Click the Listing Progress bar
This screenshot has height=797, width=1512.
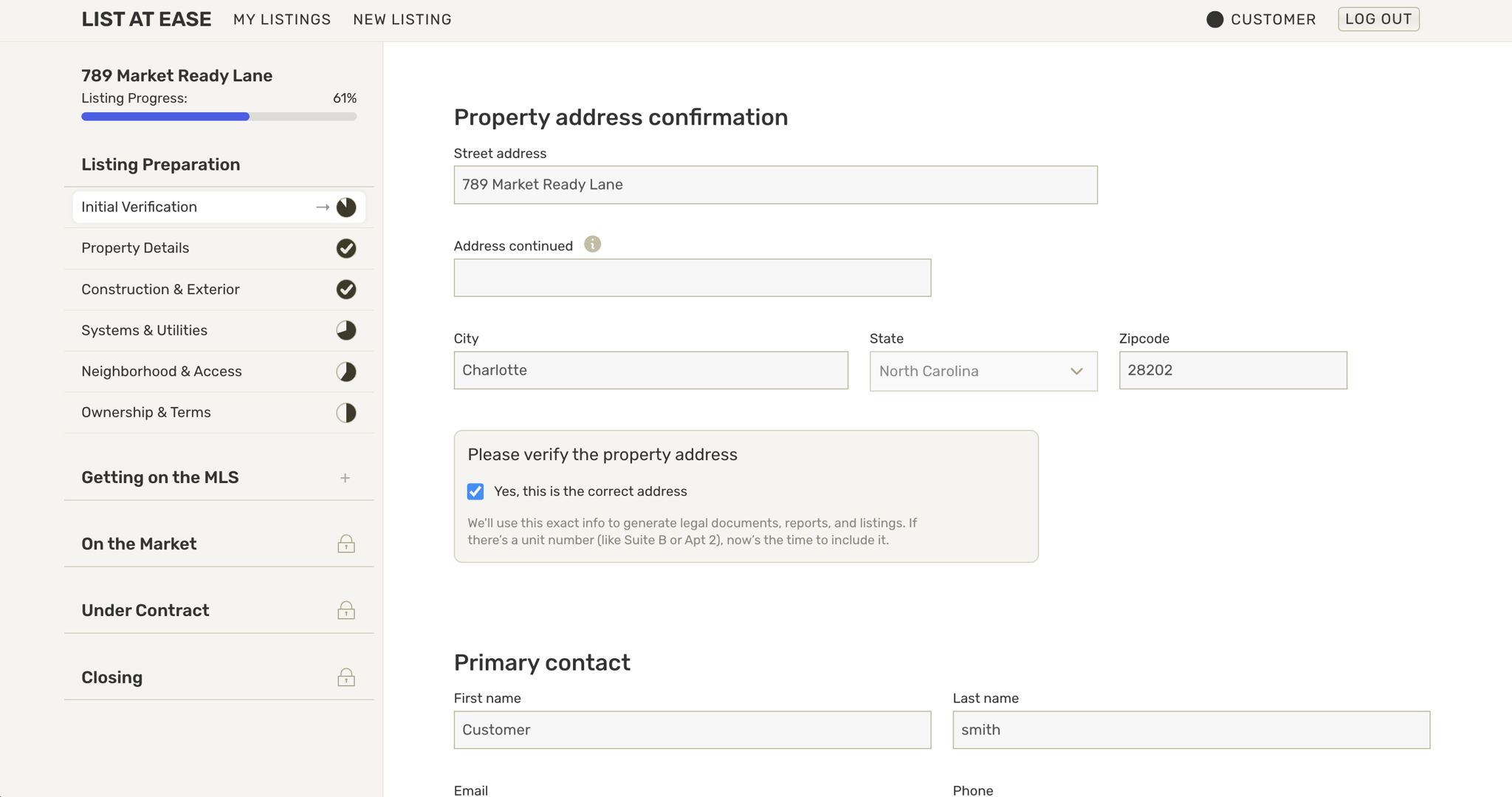pos(219,117)
